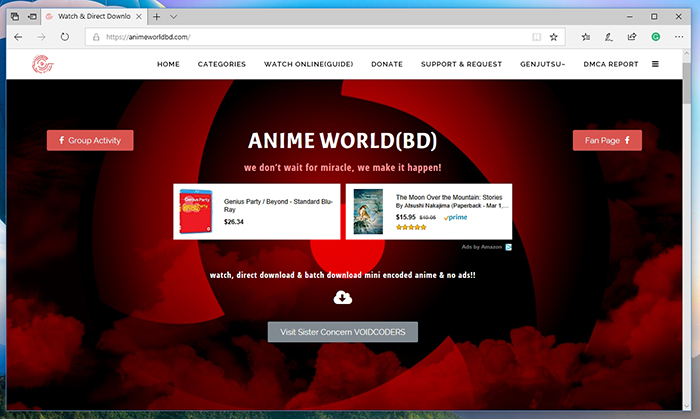Click the padlock site security icon

(x=96, y=37)
